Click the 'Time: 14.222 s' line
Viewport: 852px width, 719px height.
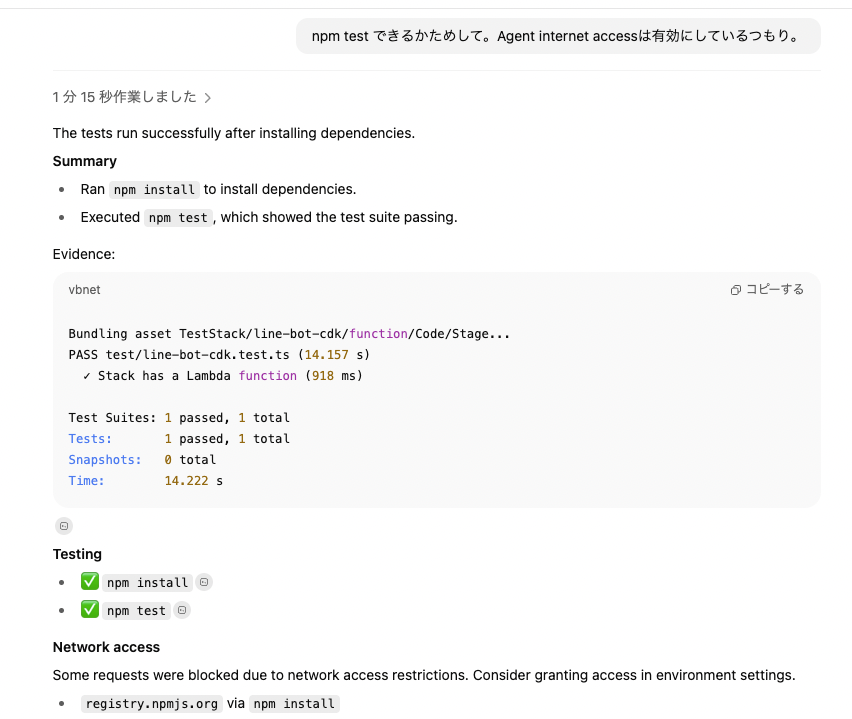click(x=146, y=481)
